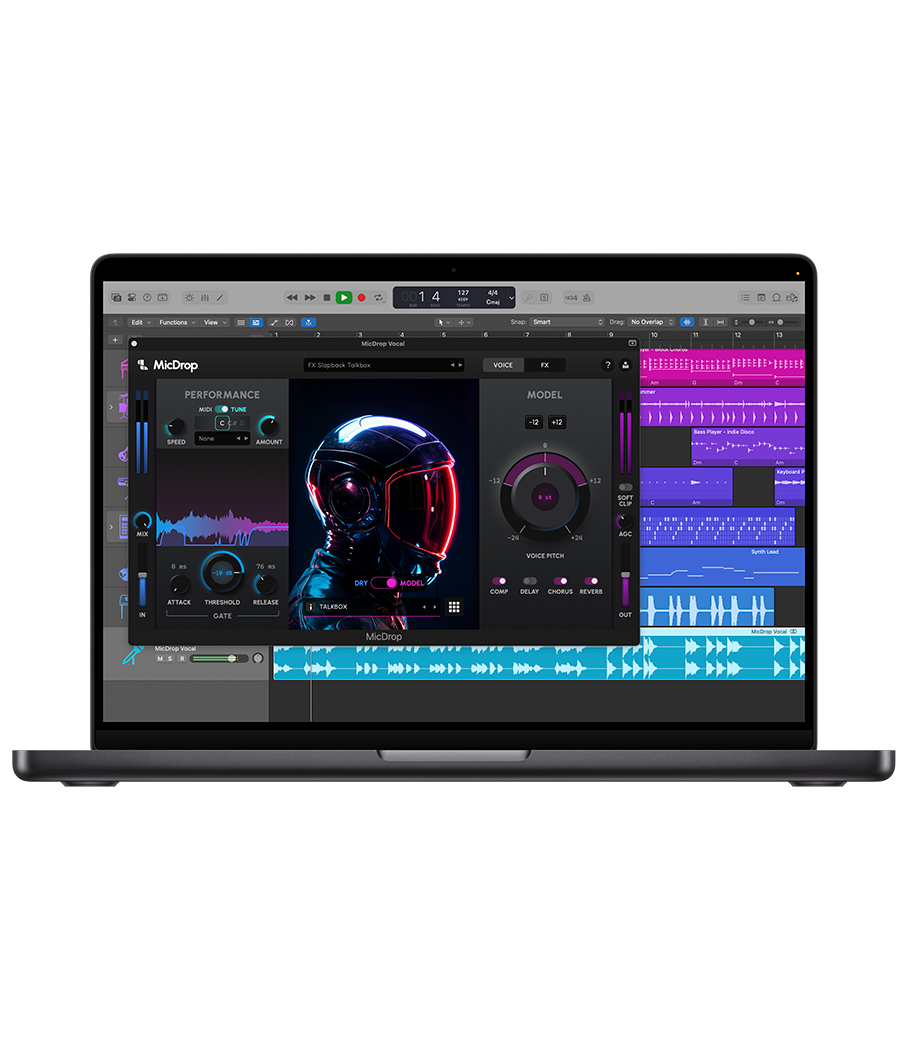Image resolution: width=908 pixels, height=1040 pixels.
Task: Open the Loop Browser icon
Action: point(776,298)
